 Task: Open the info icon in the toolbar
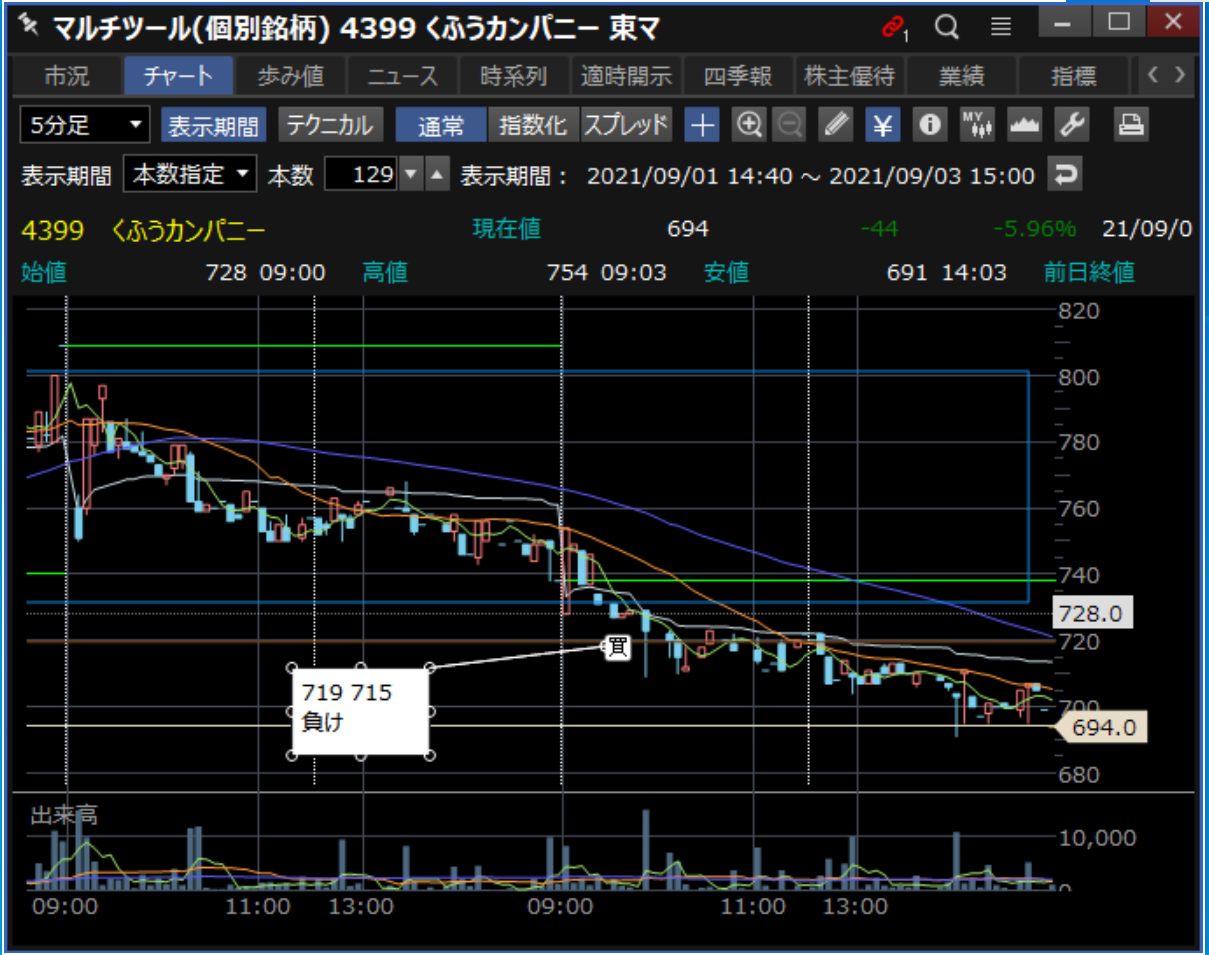(931, 125)
